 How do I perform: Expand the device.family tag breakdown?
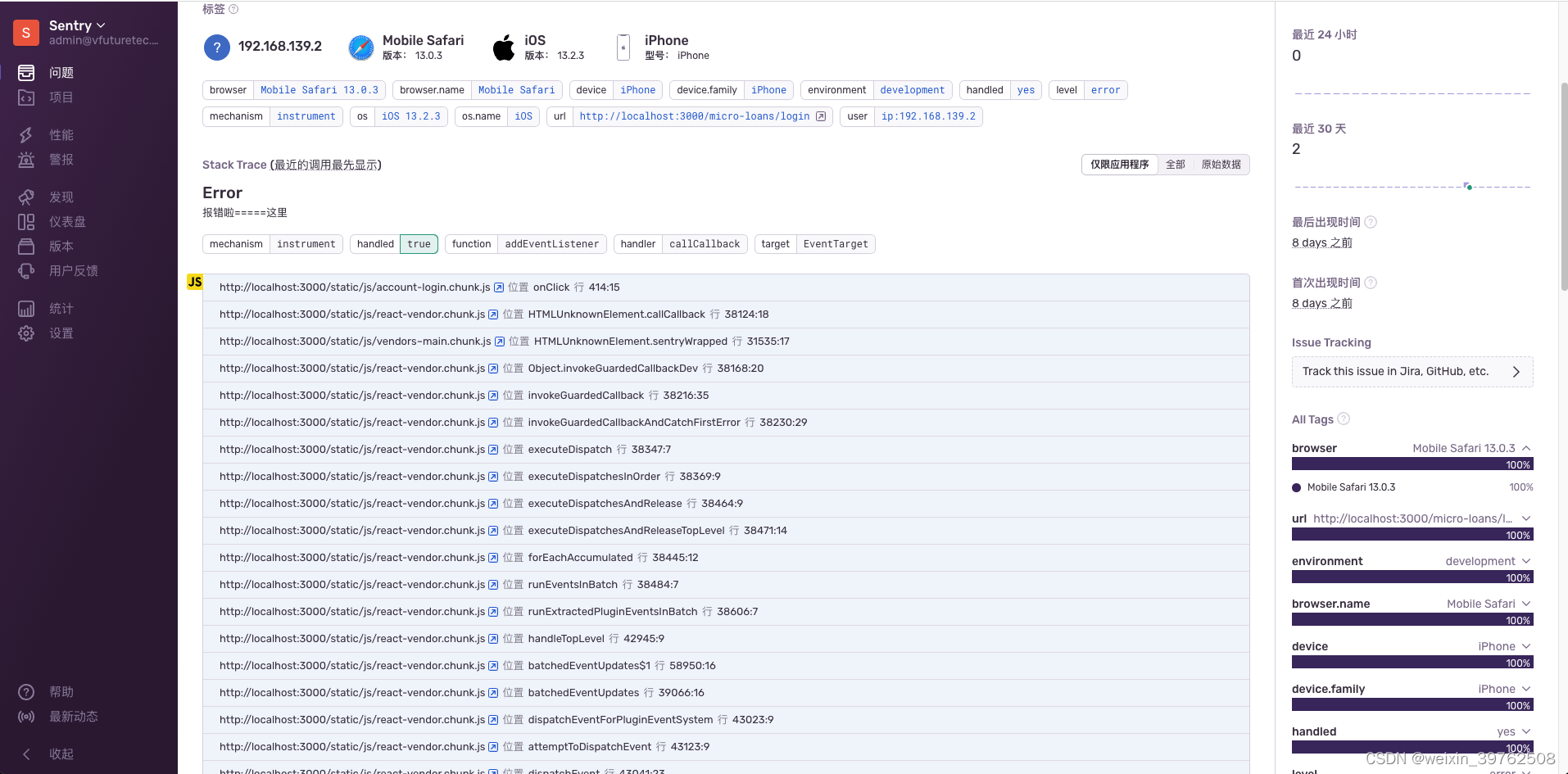point(1526,689)
